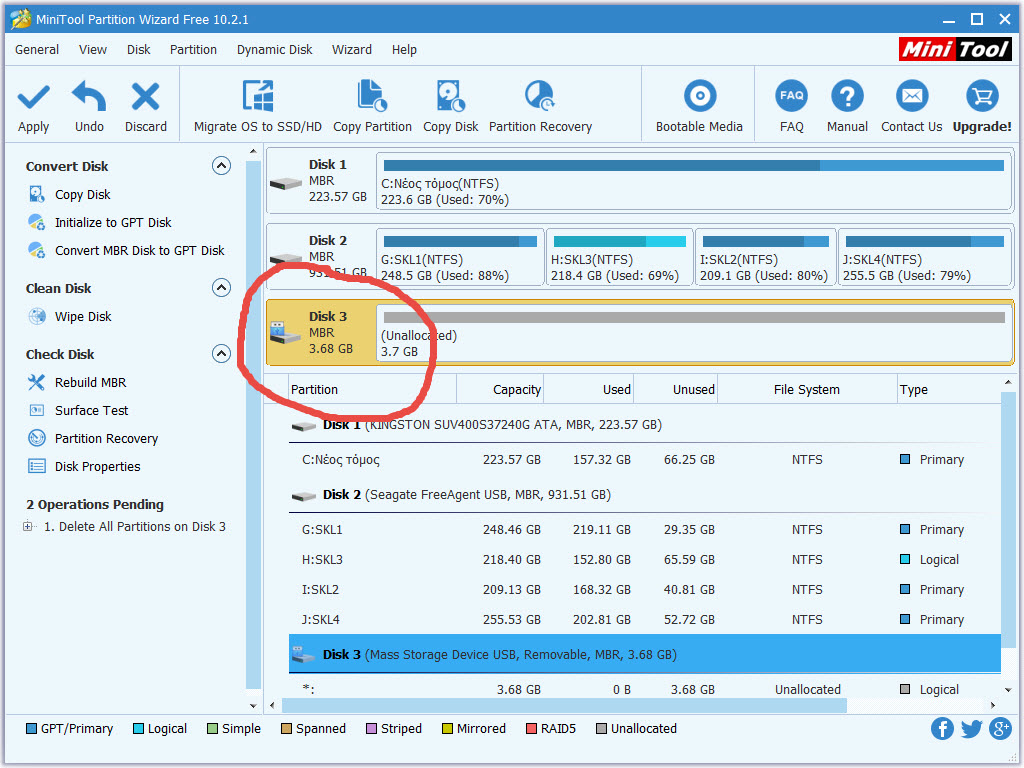This screenshot has height=768, width=1024.
Task: Select the H:SKL3 partition bar in Disk 2
Action: 619,258
